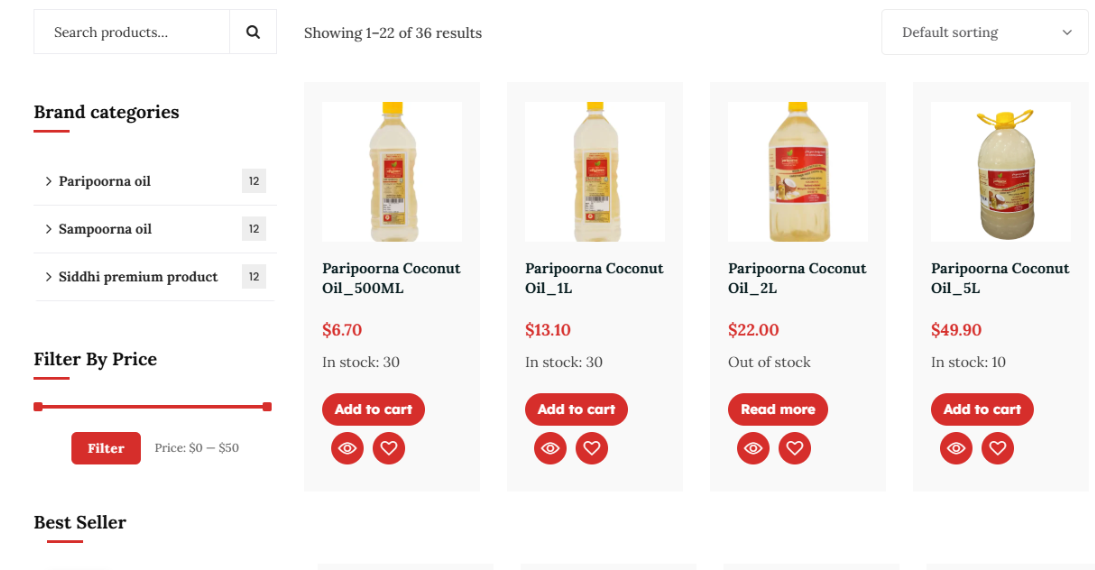Wishlist the Coconut Oil_5L heart icon
The height and width of the screenshot is (570, 1095).
pyautogui.click(x=998, y=448)
